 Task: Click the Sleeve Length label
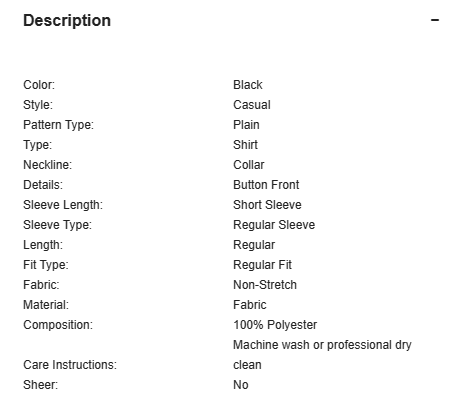[63, 205]
